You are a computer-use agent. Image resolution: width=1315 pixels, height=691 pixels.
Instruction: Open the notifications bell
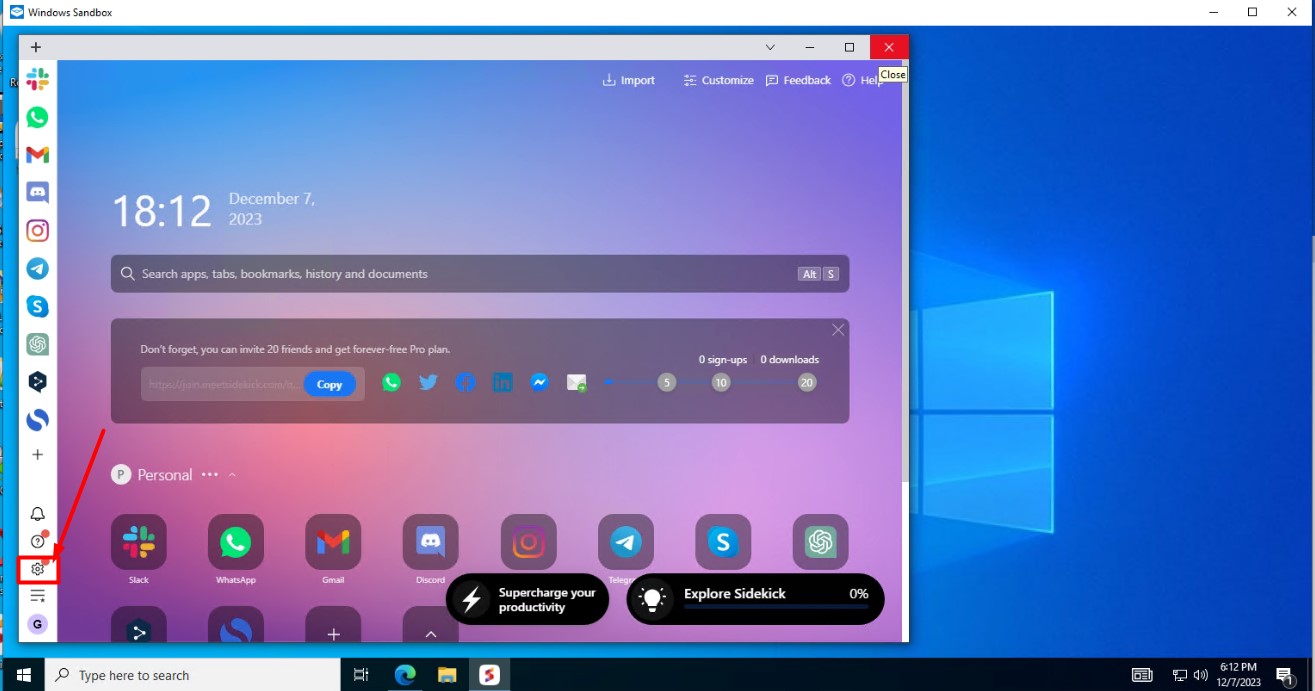point(37,514)
